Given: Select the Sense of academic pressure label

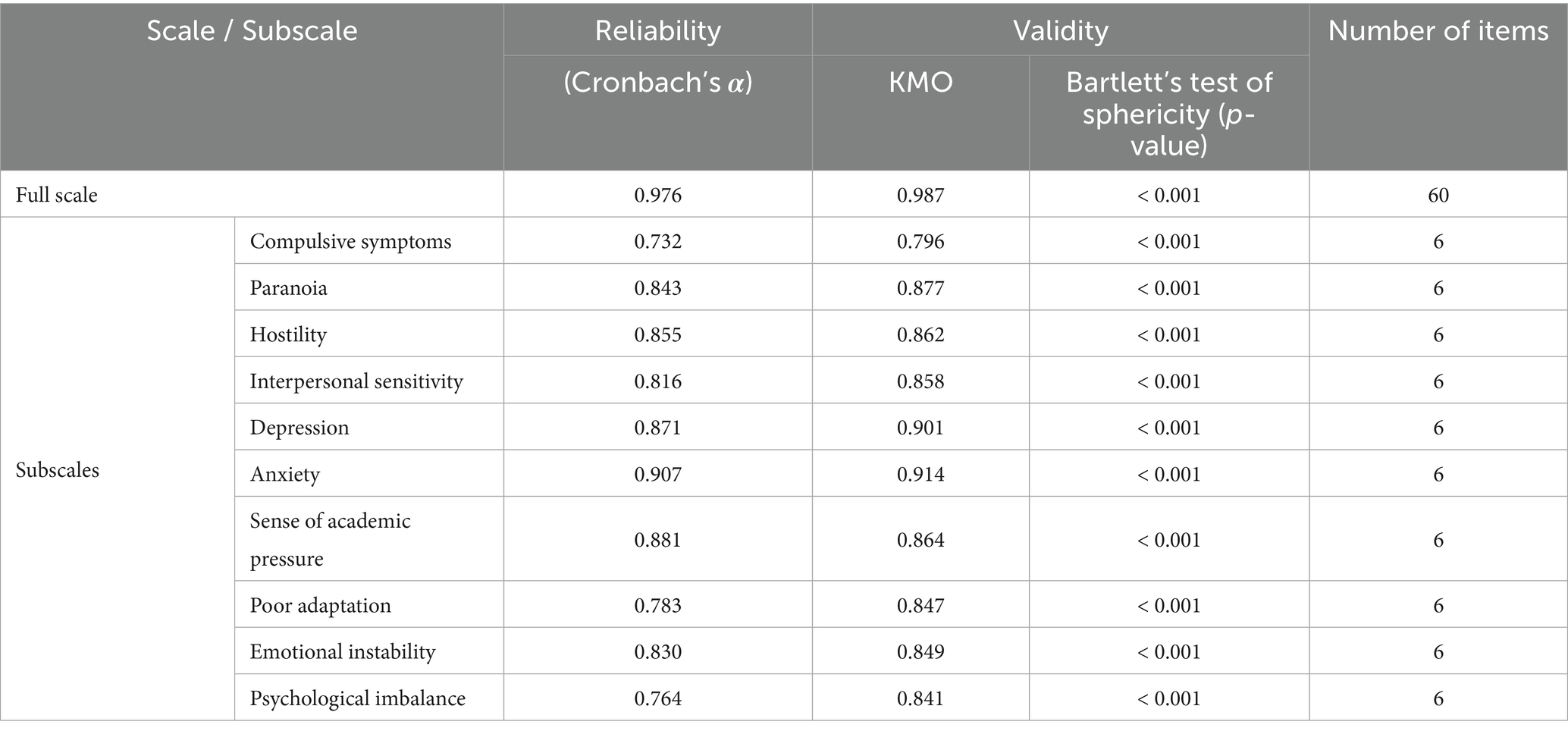Looking at the screenshot, I should coord(331,539).
